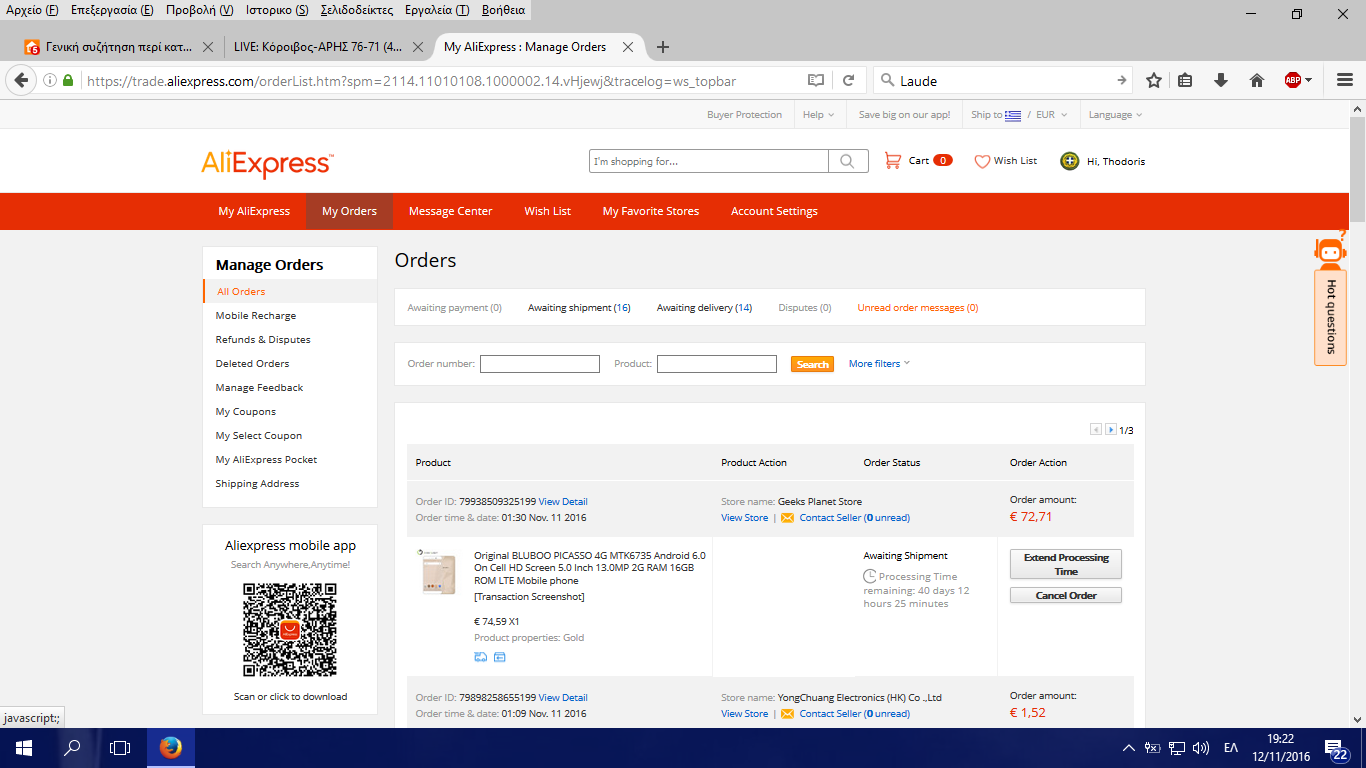Open Firefox downloads arrow icon
This screenshot has width=1366, height=768.
tap(1221, 81)
